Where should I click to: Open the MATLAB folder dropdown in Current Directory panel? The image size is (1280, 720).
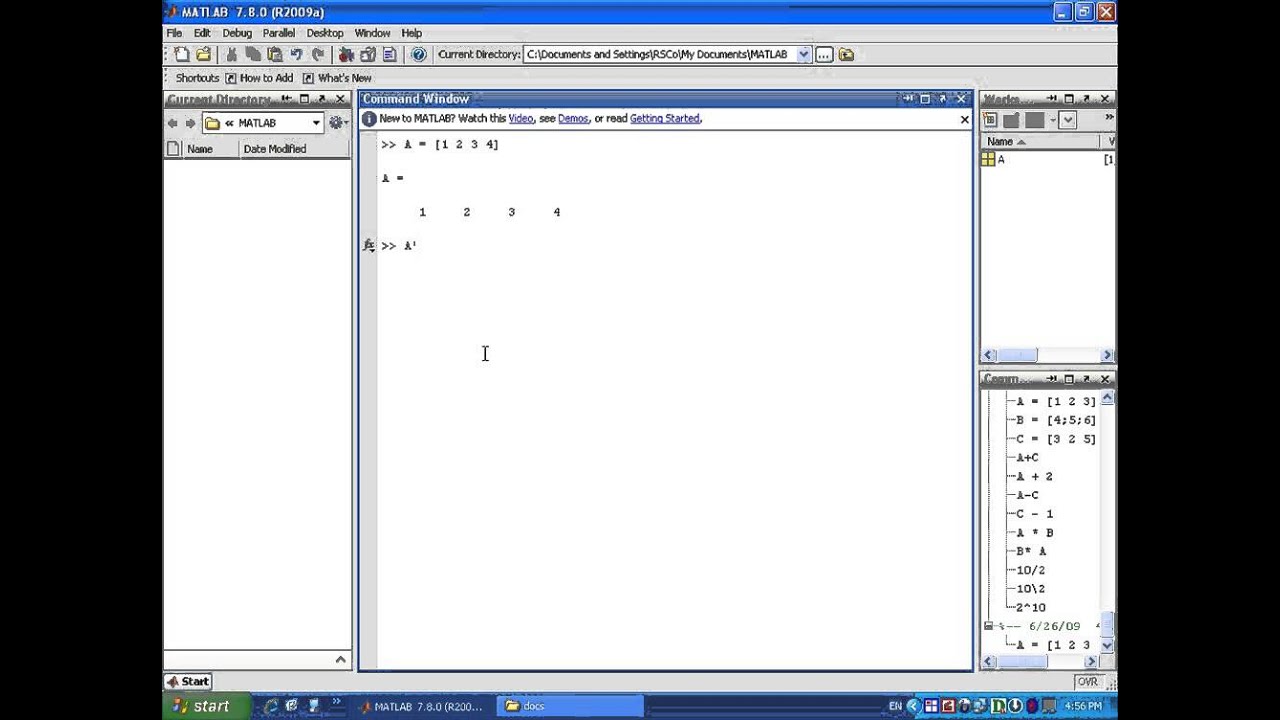316,123
